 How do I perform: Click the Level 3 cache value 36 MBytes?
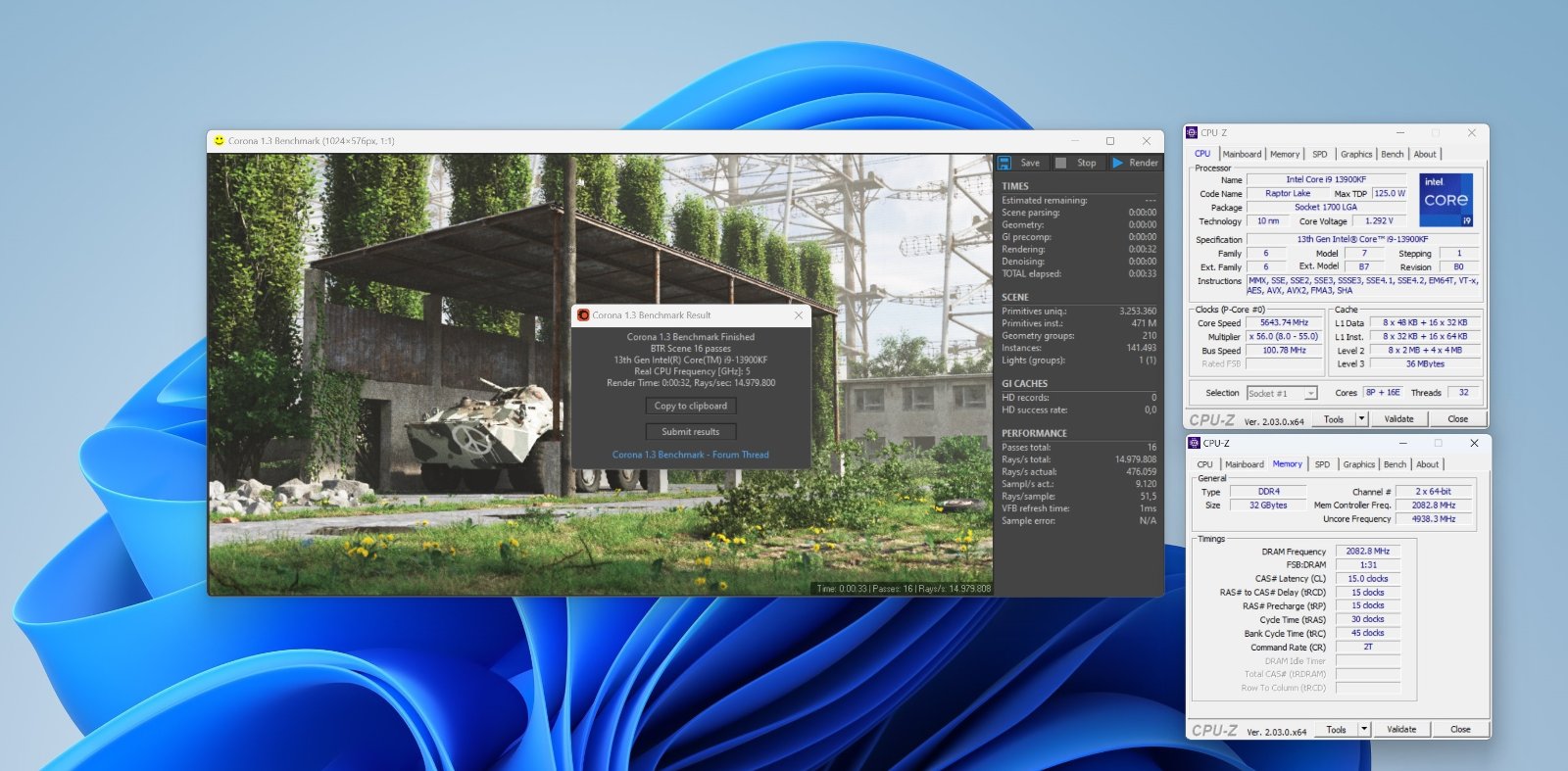click(1425, 363)
